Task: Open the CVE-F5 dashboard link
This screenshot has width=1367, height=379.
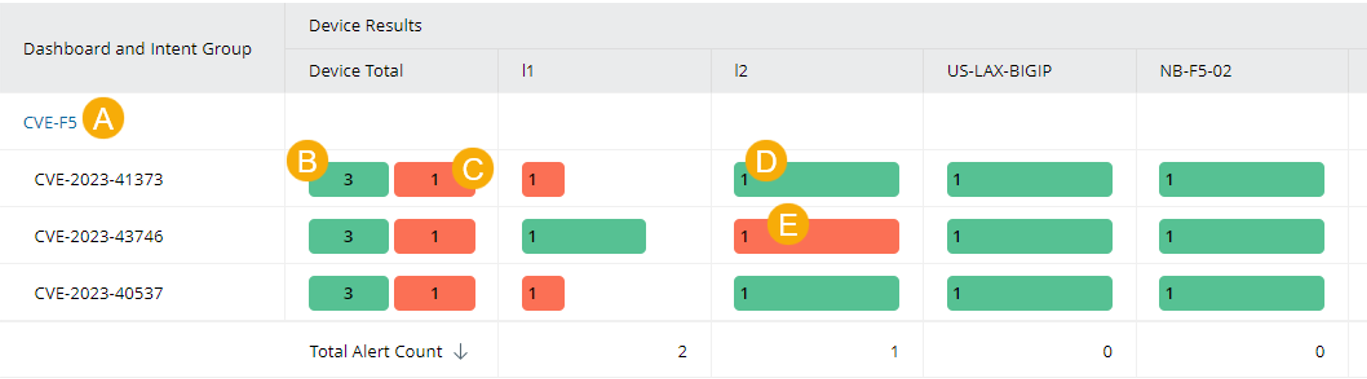Action: [50, 123]
